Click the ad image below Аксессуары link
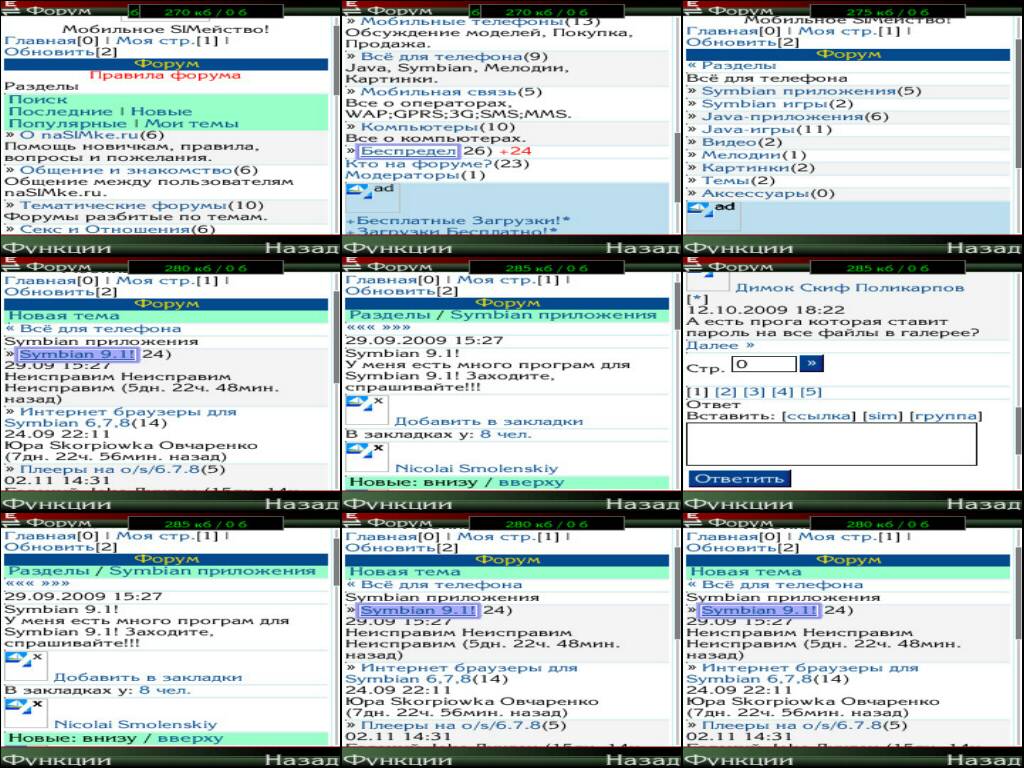The image size is (1024, 768). point(701,209)
